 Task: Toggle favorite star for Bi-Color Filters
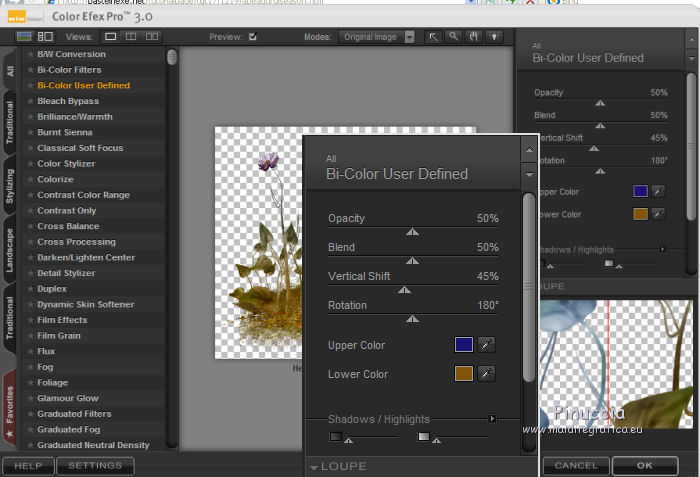[30, 70]
